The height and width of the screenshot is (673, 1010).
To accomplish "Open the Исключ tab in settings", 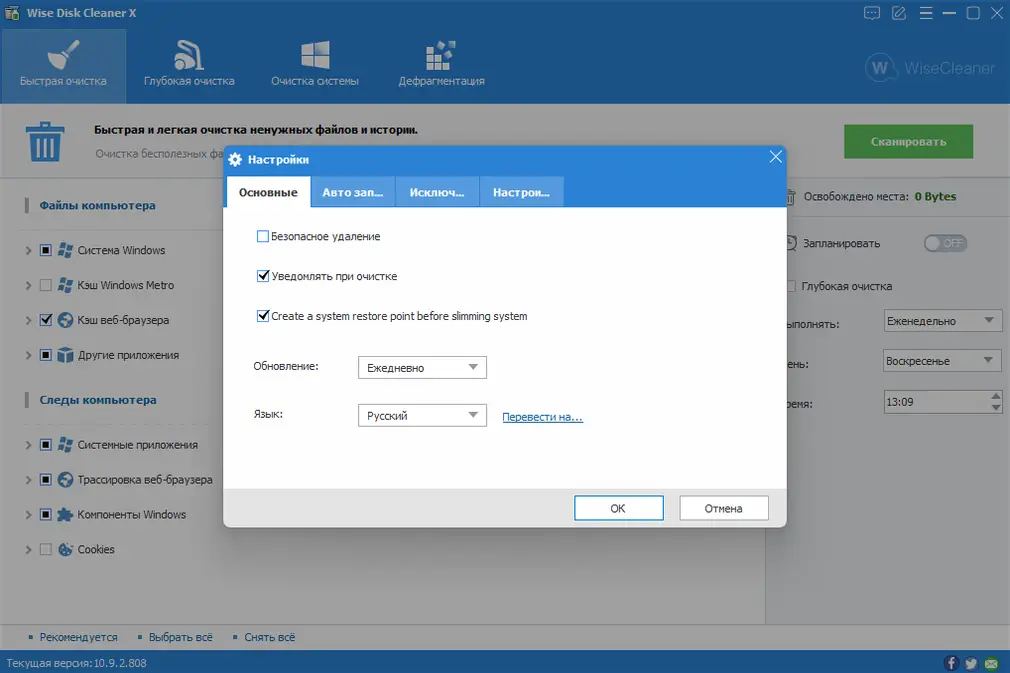I will pos(436,191).
